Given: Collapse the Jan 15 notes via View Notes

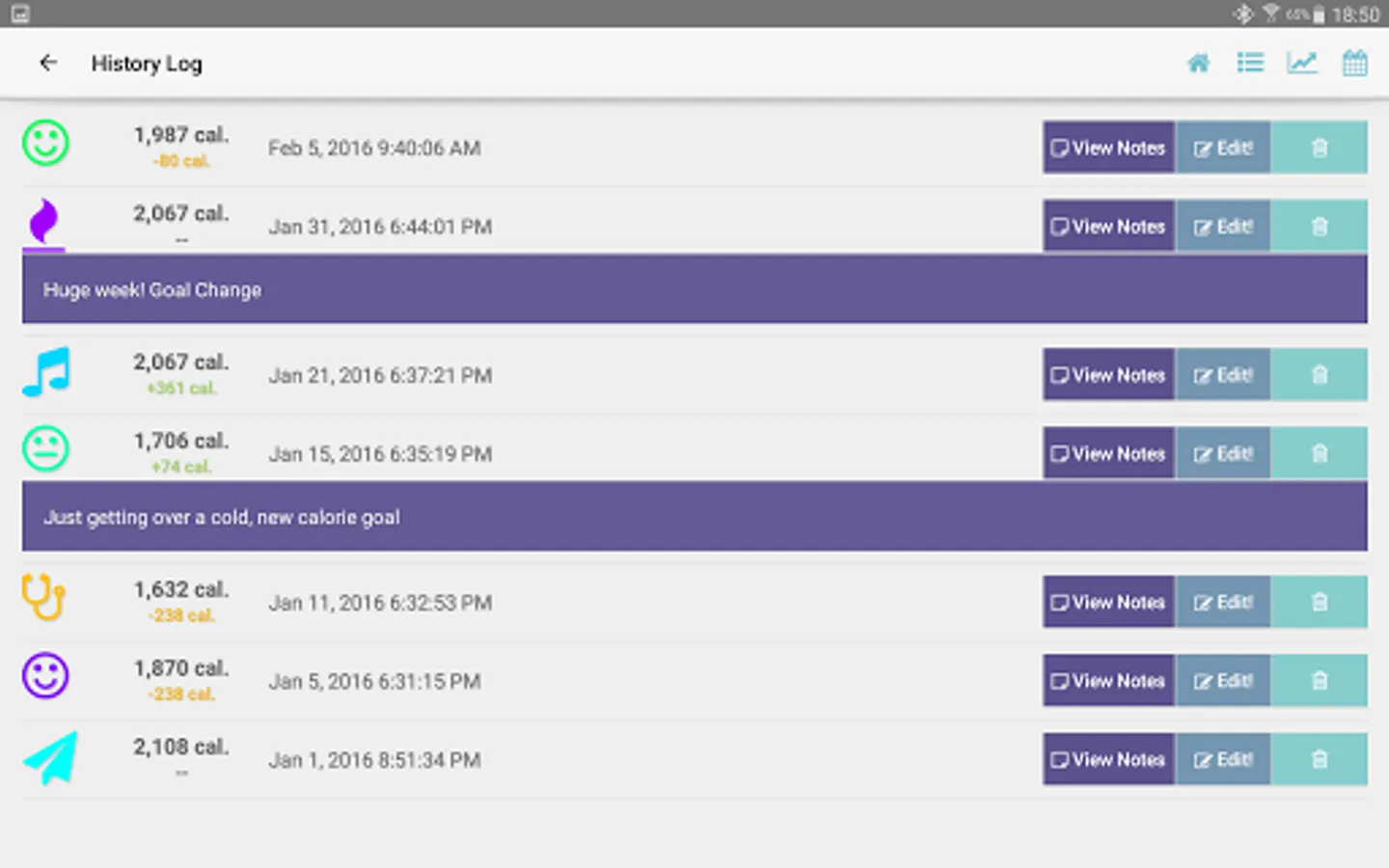Looking at the screenshot, I should tap(1108, 453).
